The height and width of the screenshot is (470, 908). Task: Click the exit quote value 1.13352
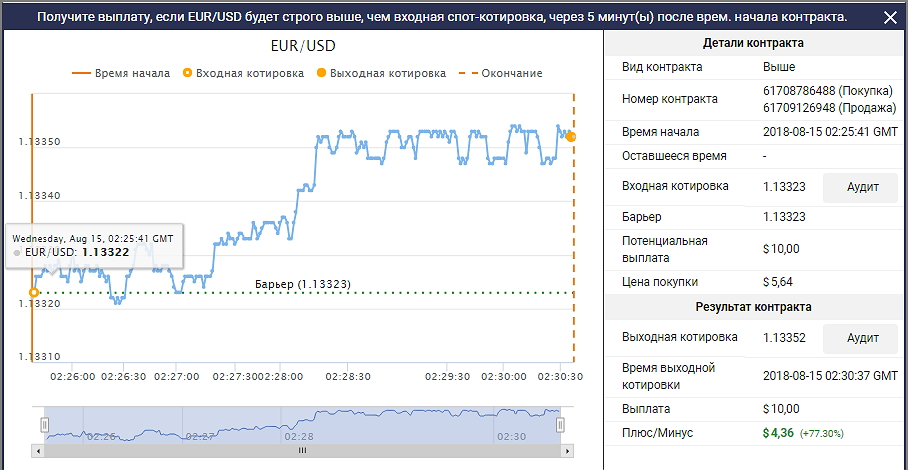point(785,338)
